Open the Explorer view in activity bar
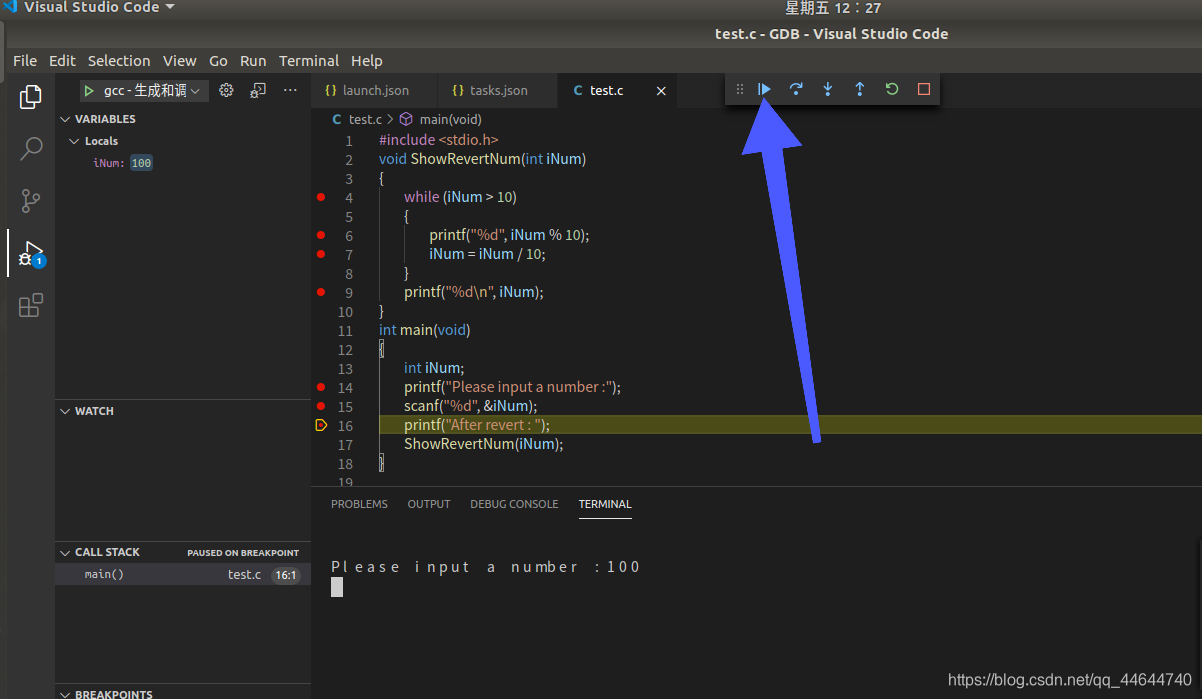This screenshot has width=1202, height=699. pos(31,97)
